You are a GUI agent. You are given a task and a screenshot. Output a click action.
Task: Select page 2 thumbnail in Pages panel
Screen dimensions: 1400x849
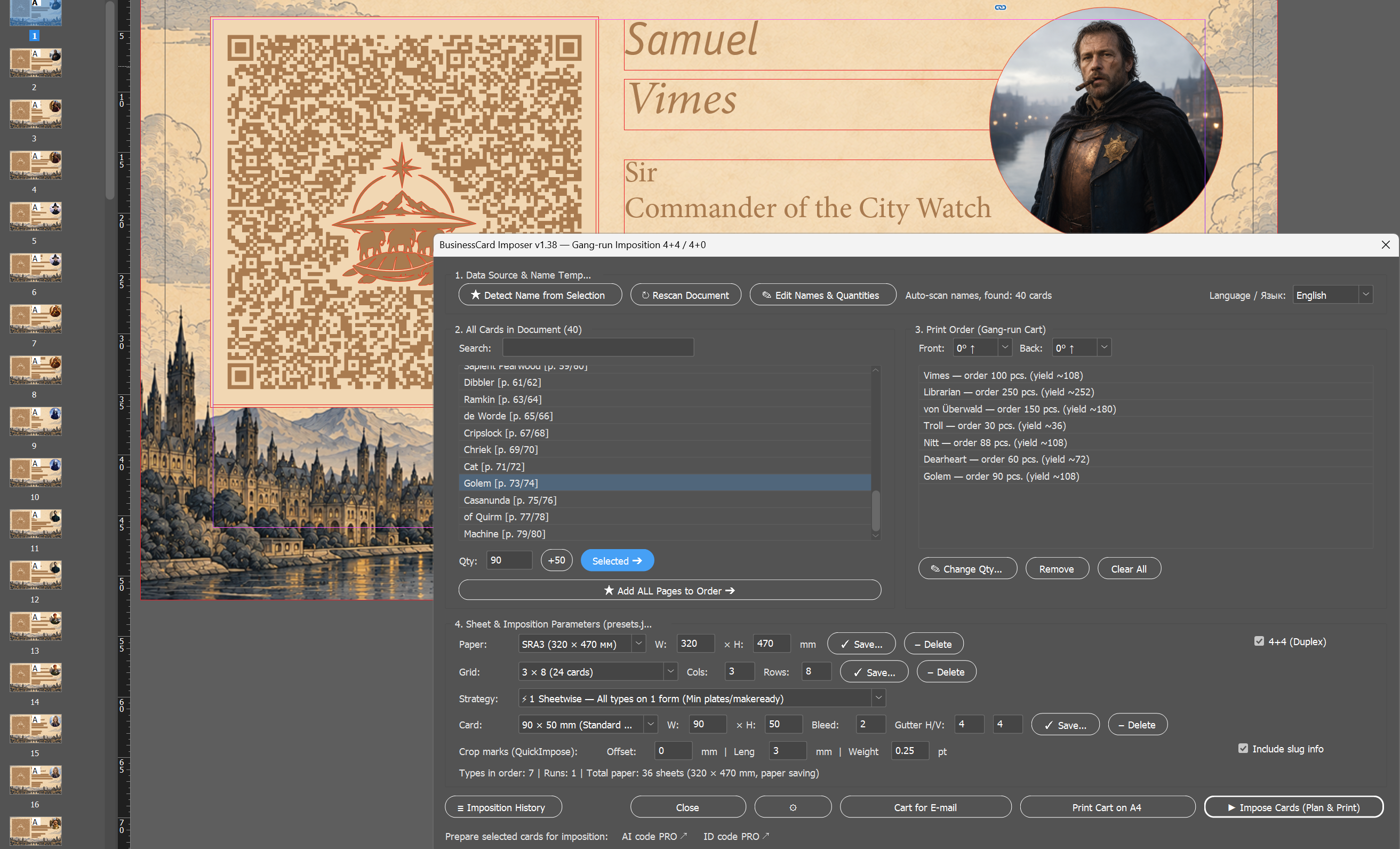coord(35,62)
